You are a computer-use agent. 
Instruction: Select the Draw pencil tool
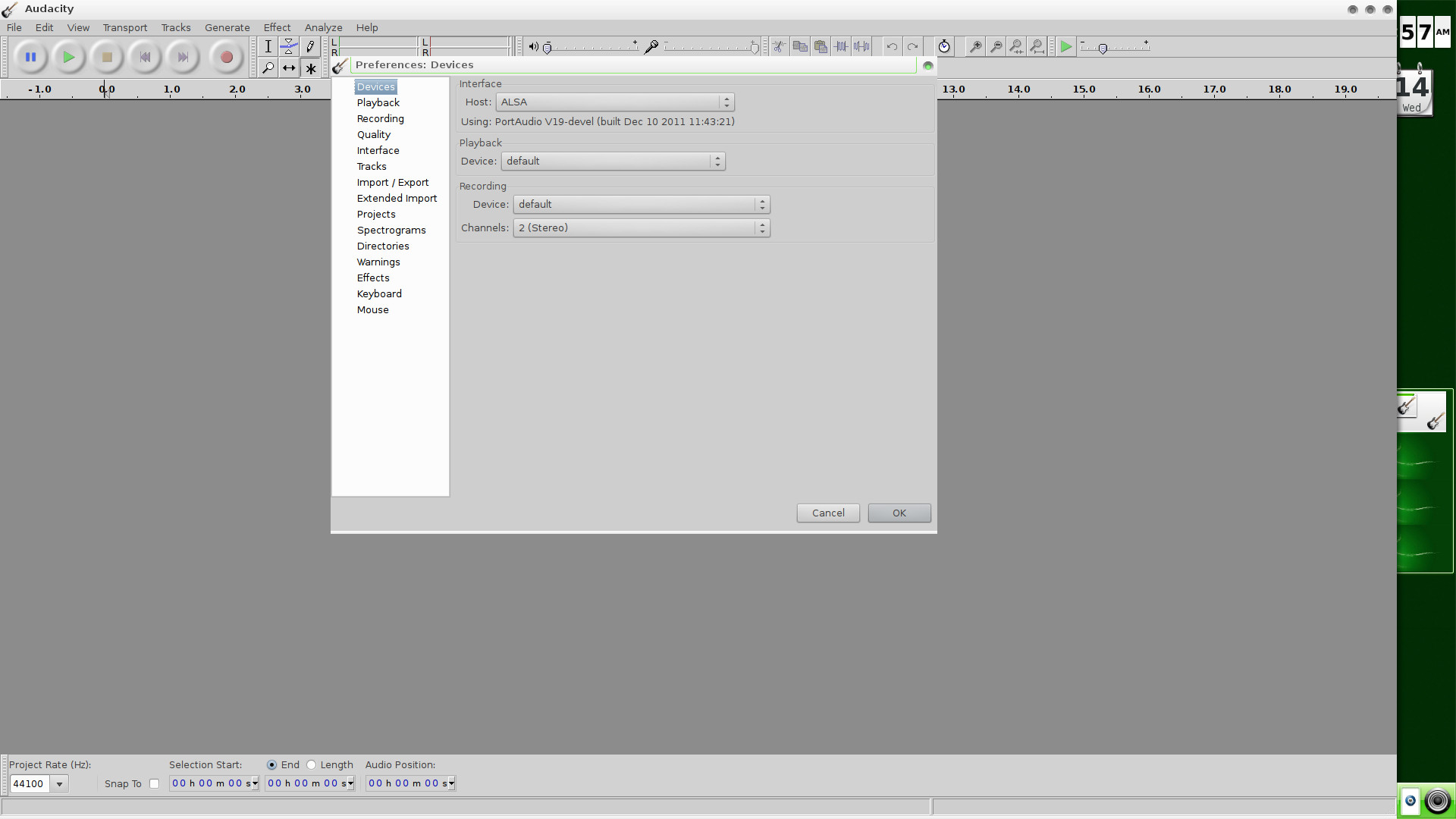point(310,47)
